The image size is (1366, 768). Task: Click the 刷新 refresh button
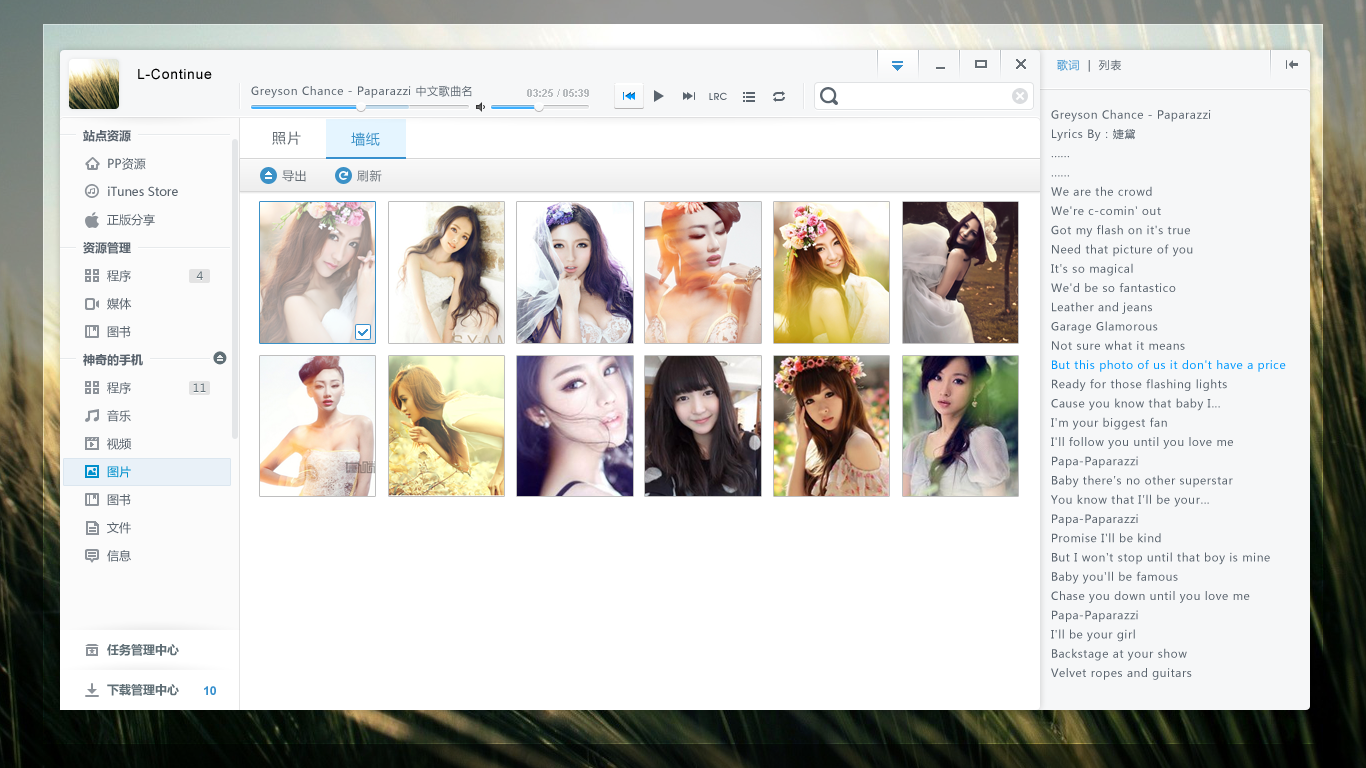[x=359, y=176]
